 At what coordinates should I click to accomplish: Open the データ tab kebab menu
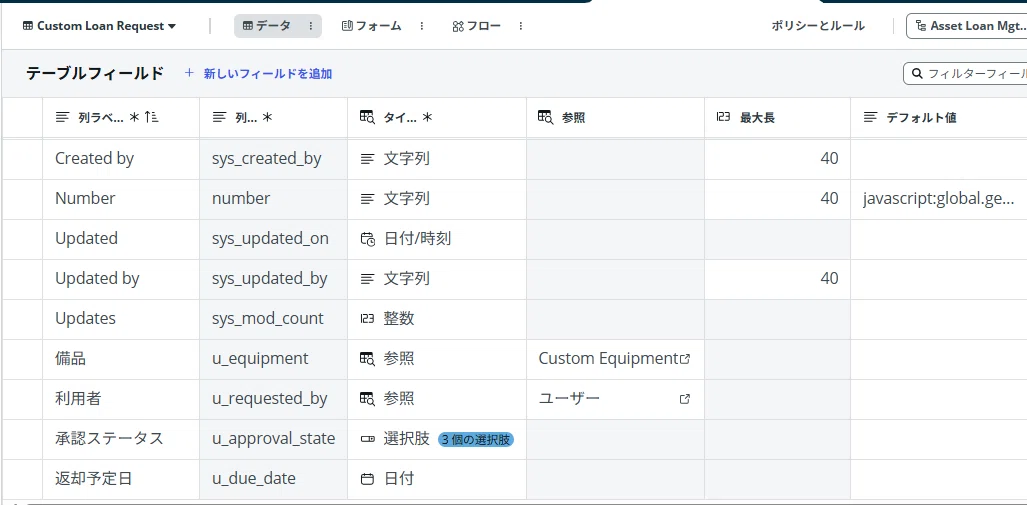point(310,26)
